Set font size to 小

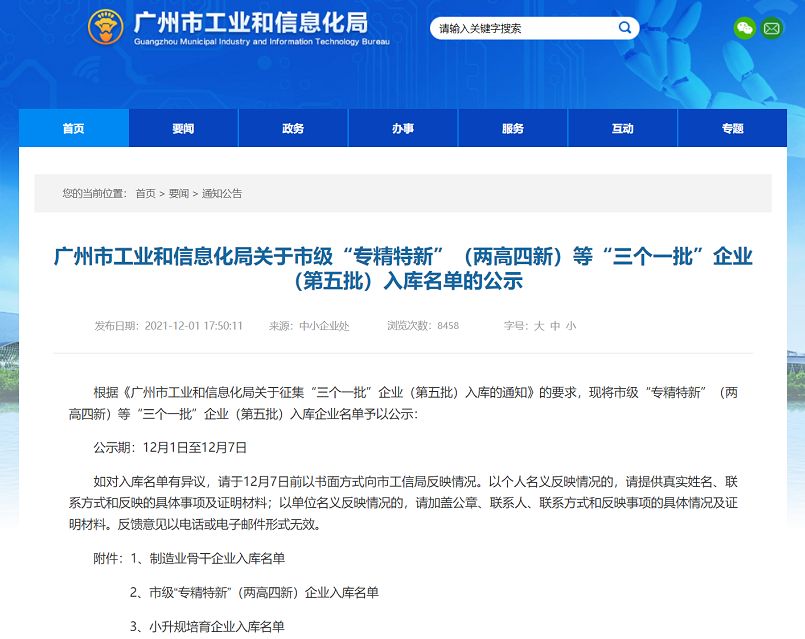571,326
